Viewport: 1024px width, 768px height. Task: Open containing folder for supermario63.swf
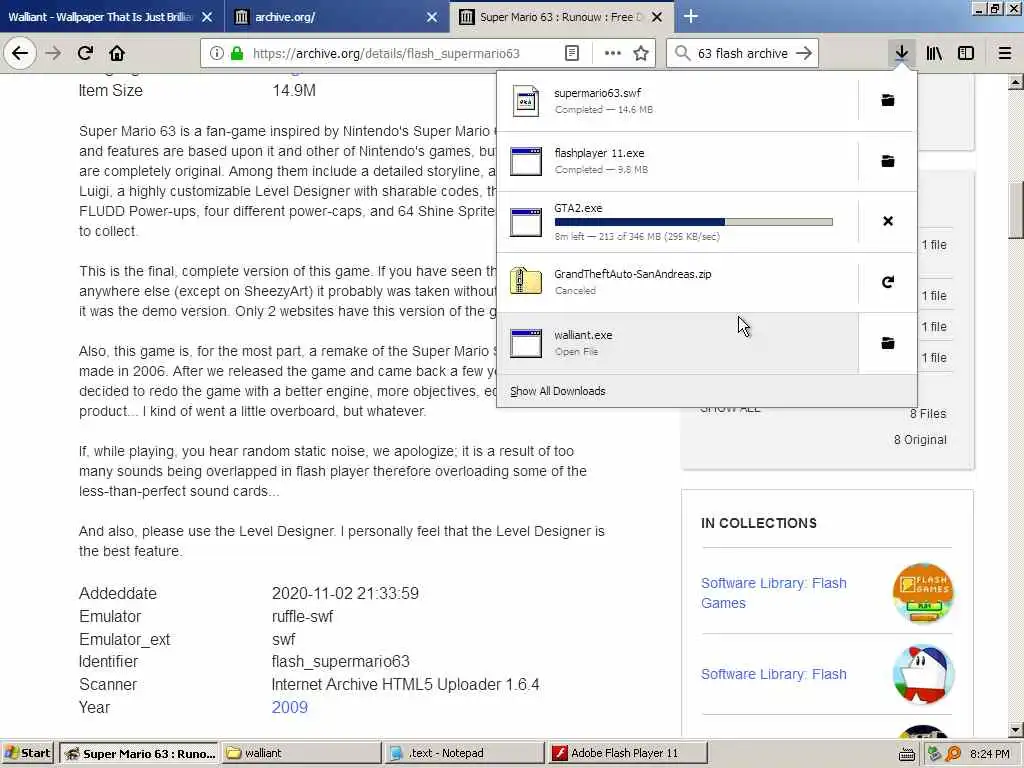click(x=888, y=101)
